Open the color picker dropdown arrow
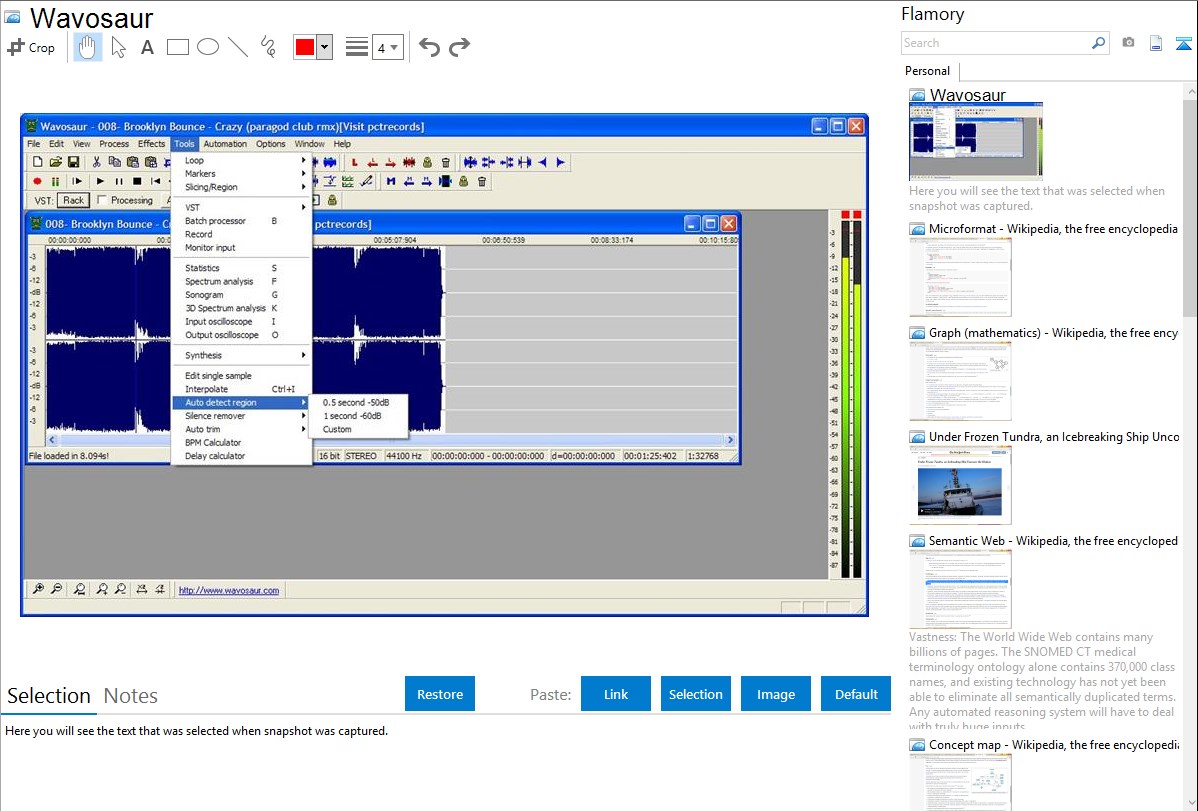This screenshot has height=811, width=1198. tap(324, 47)
